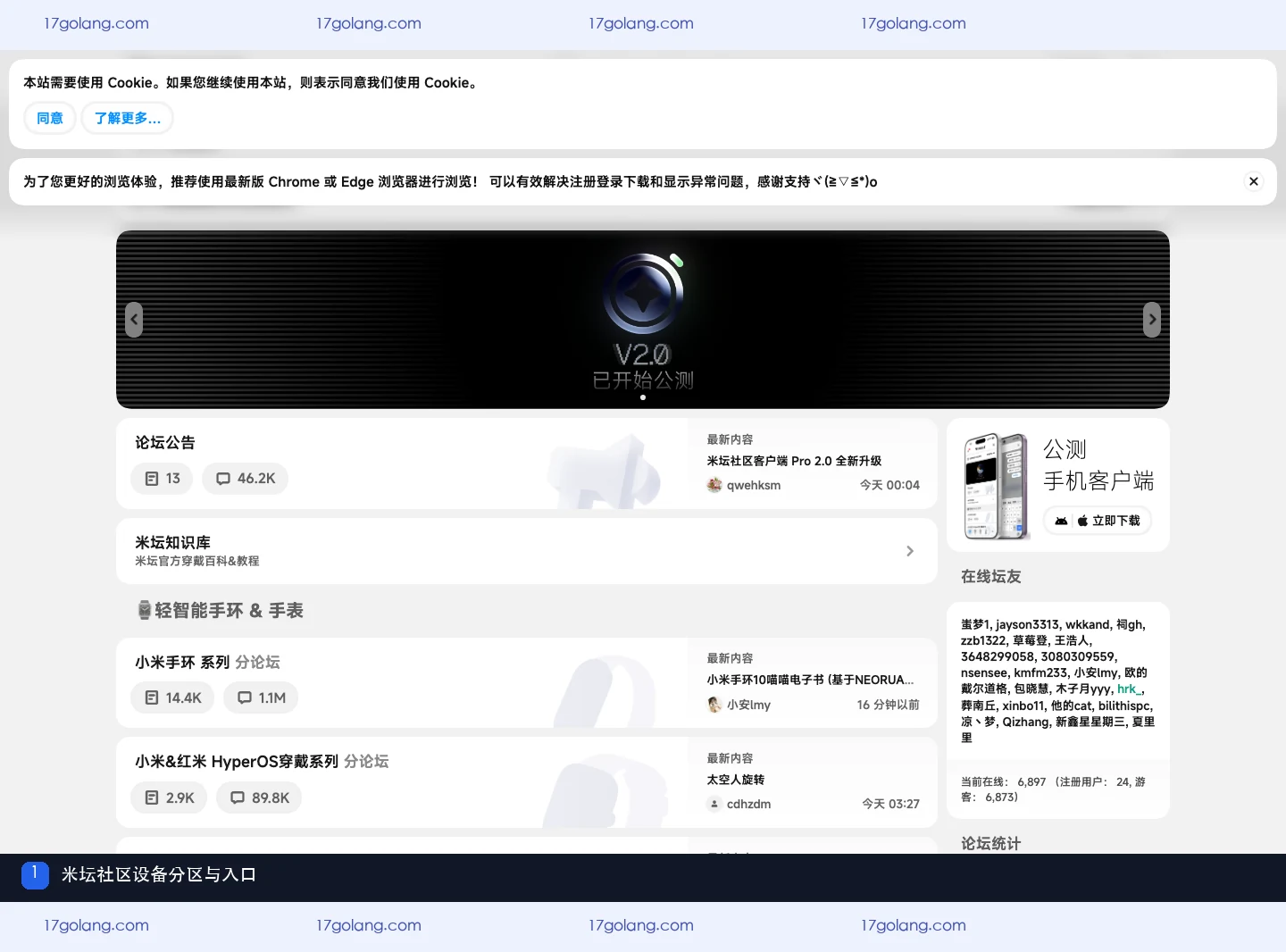Open the 了解更多 cookie info button
Image resolution: width=1286 pixels, height=952 pixels.
pos(127,118)
